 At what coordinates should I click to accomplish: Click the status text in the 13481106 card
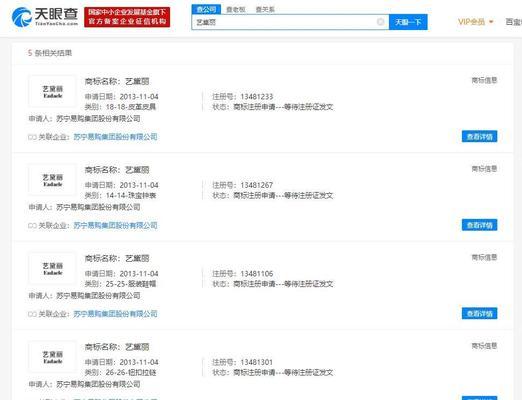point(273,284)
